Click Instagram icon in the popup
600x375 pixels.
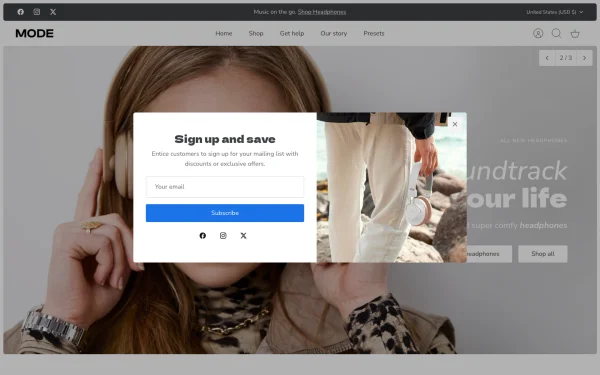tap(223, 236)
